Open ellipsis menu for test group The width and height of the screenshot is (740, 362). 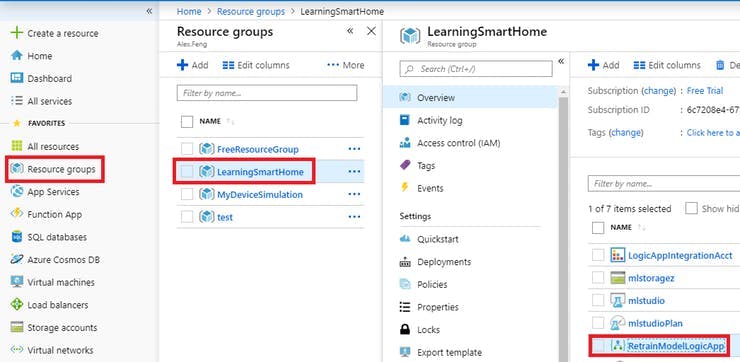point(354,217)
